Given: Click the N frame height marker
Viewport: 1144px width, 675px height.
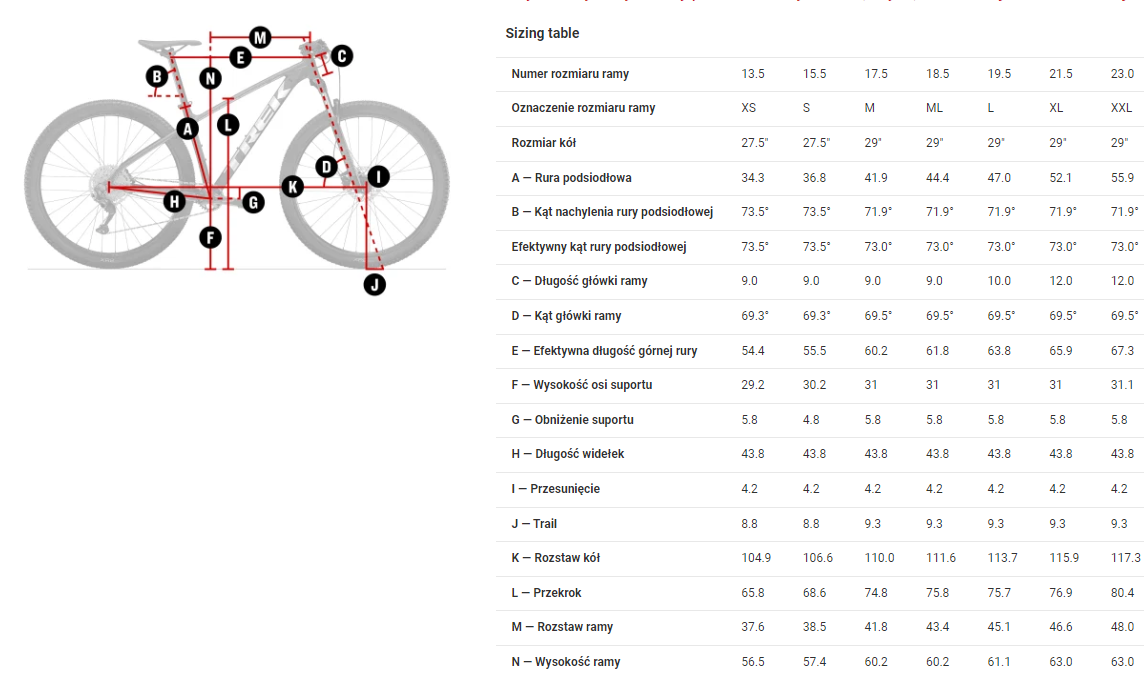Looking at the screenshot, I should tap(210, 78).
